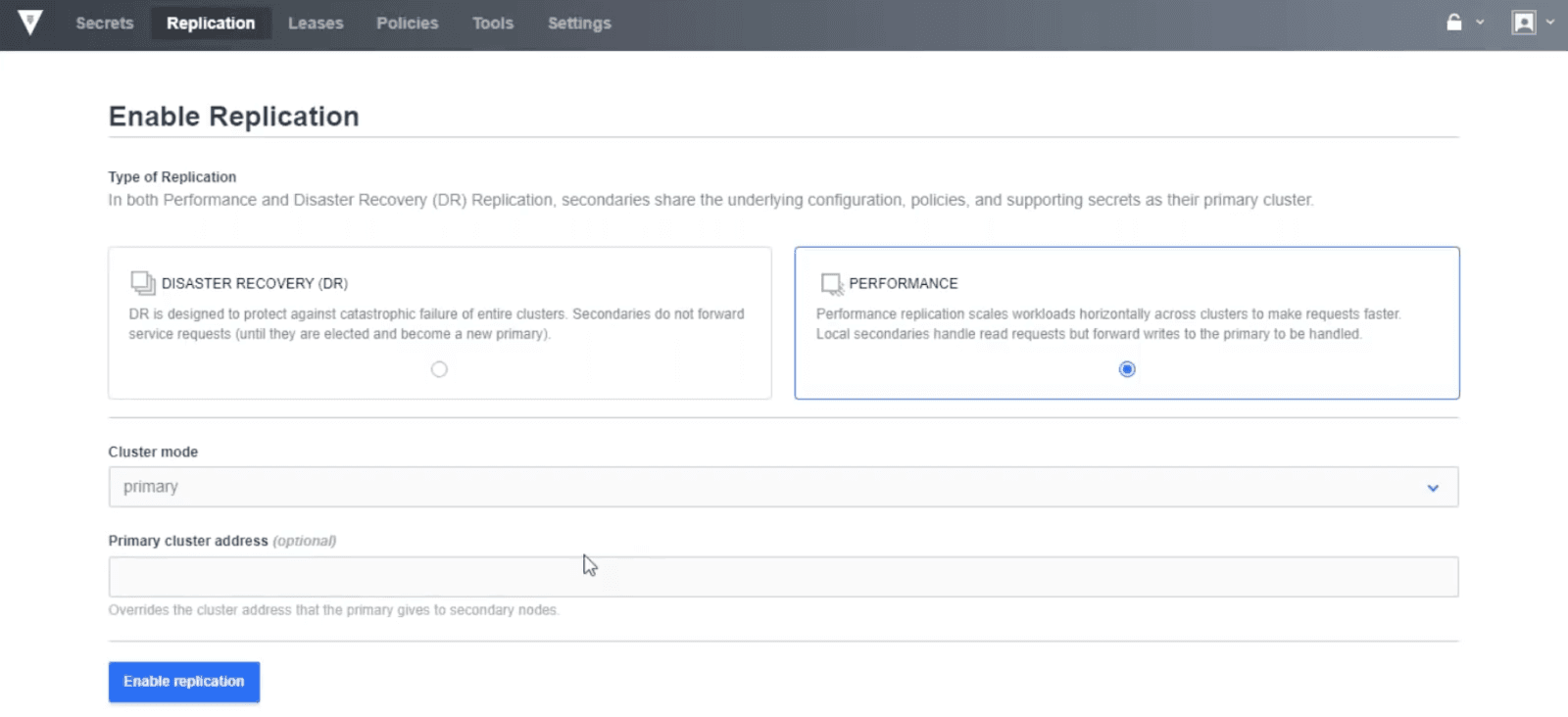Expand the chevron beside the lock icon
Viewport: 1568px width, 717px height.
point(1480,23)
